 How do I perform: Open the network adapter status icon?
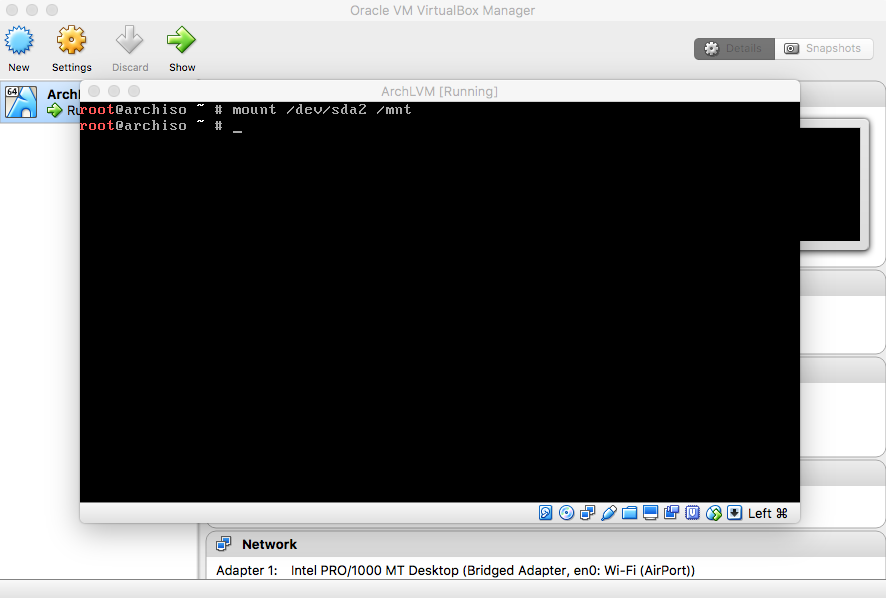(x=587, y=513)
